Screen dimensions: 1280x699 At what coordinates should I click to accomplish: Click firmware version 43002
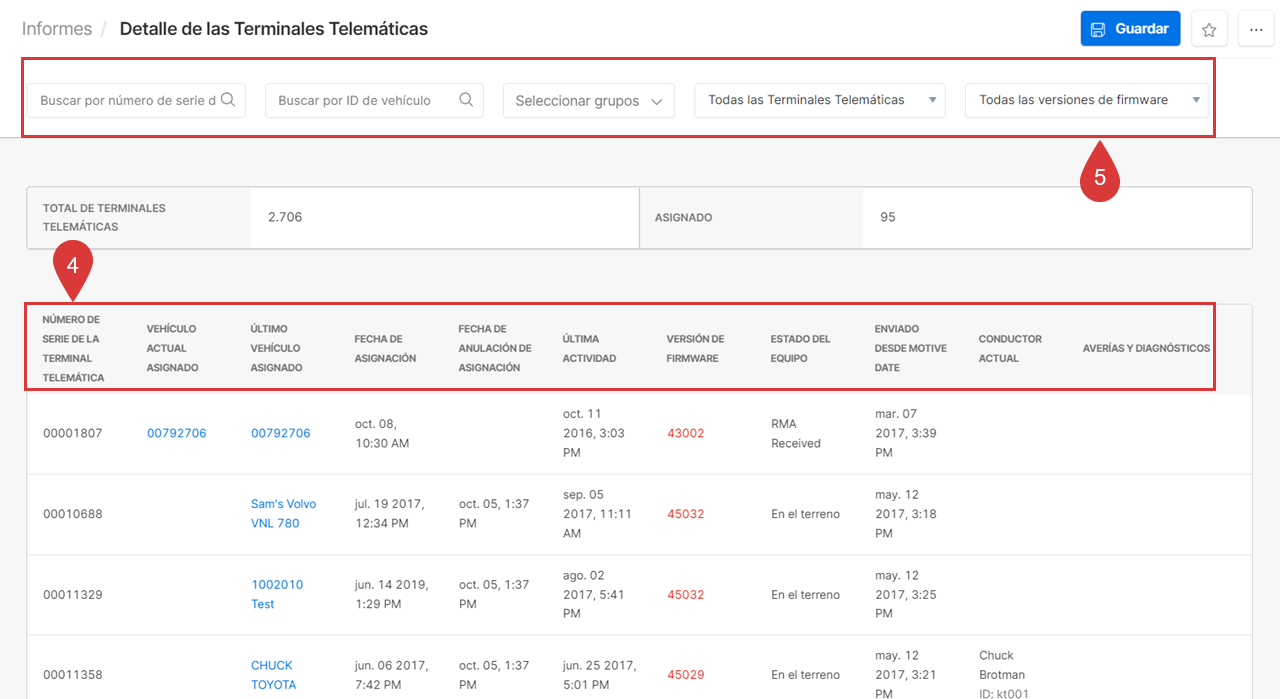pos(686,433)
